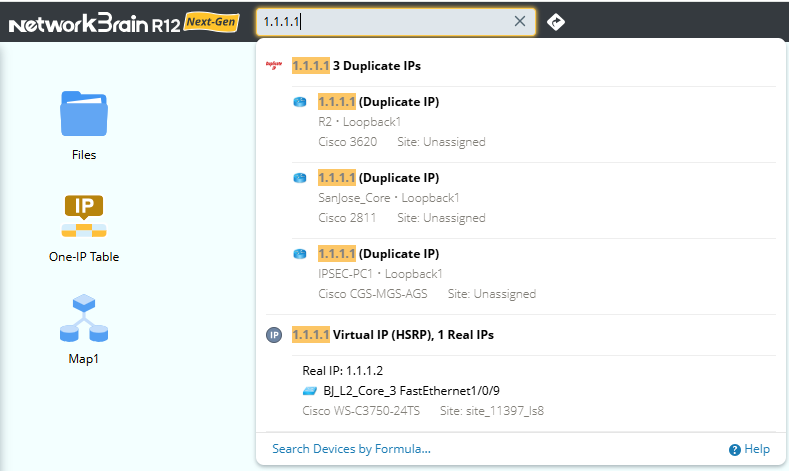Click Search Devices by Formula link
The height and width of the screenshot is (471, 789).
tap(351, 449)
